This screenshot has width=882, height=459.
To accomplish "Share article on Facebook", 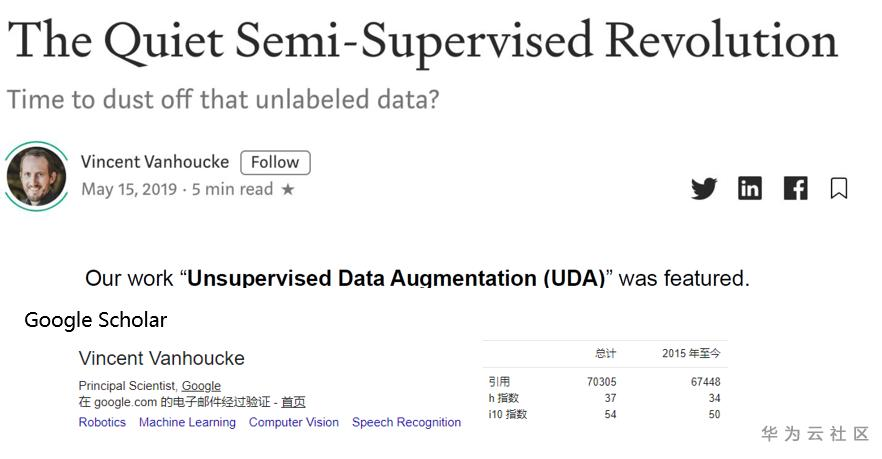I will click(x=796, y=188).
